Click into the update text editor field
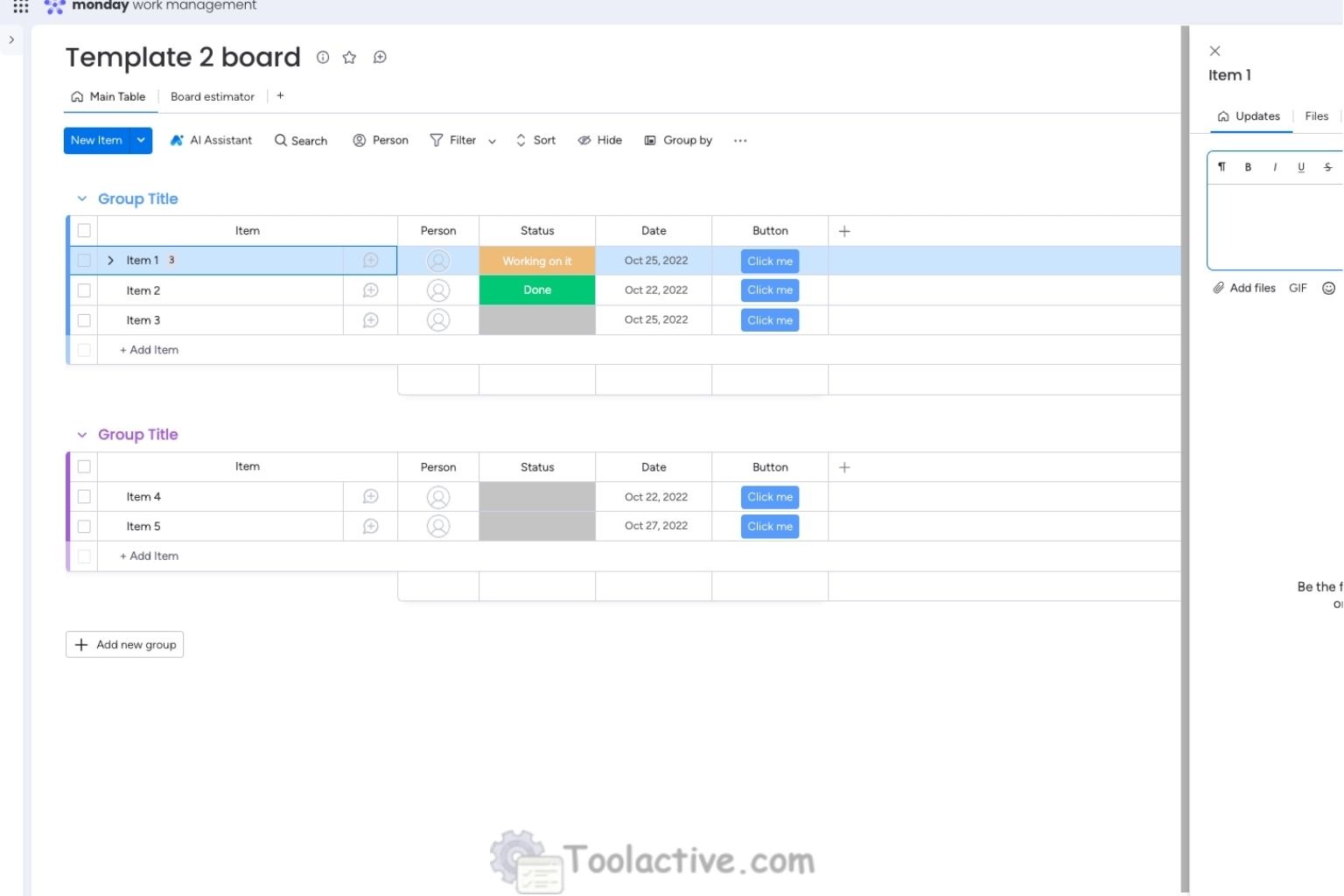The width and height of the screenshot is (1344, 896). click(1274, 224)
